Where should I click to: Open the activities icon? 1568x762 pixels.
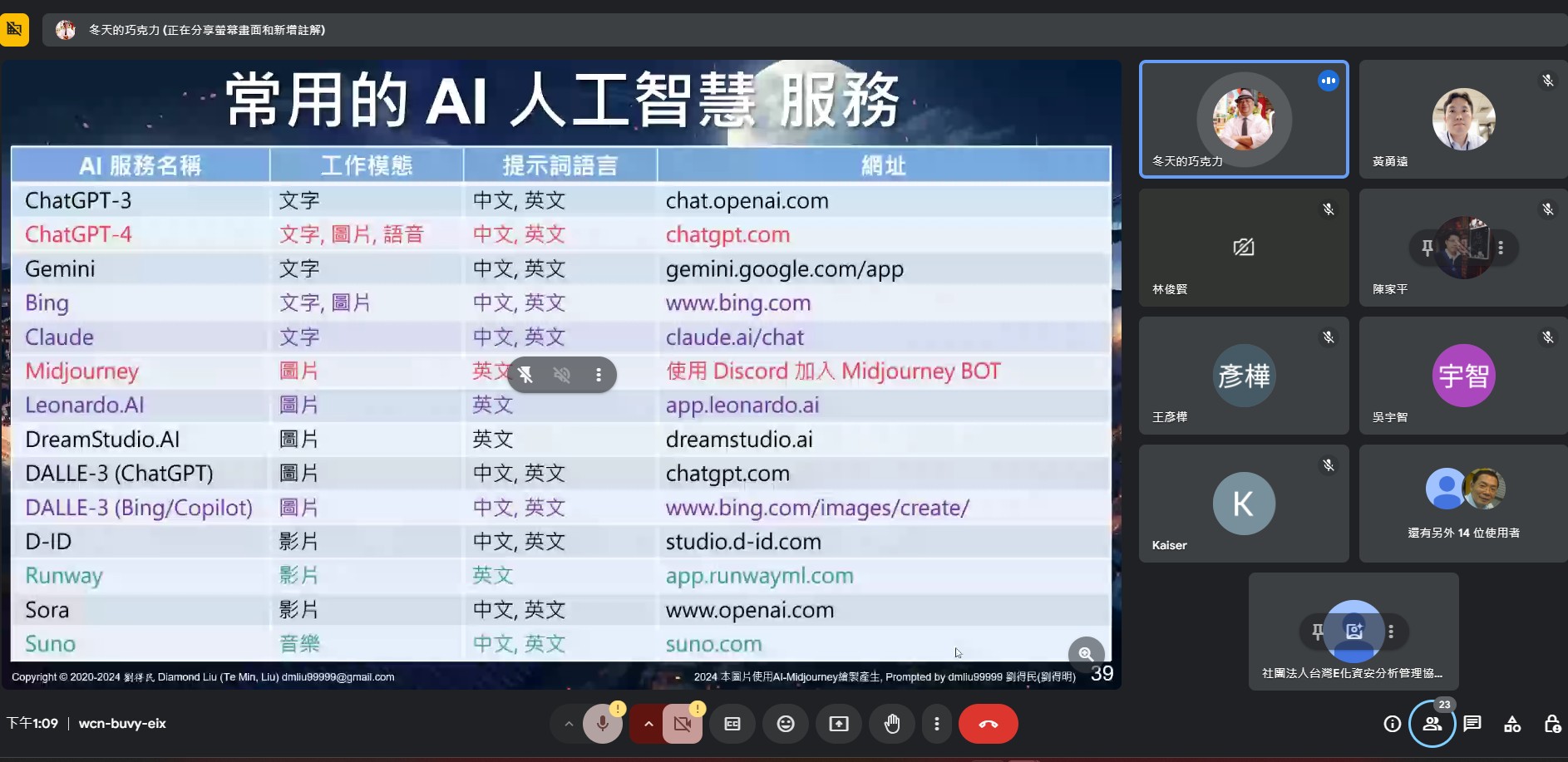1512,724
